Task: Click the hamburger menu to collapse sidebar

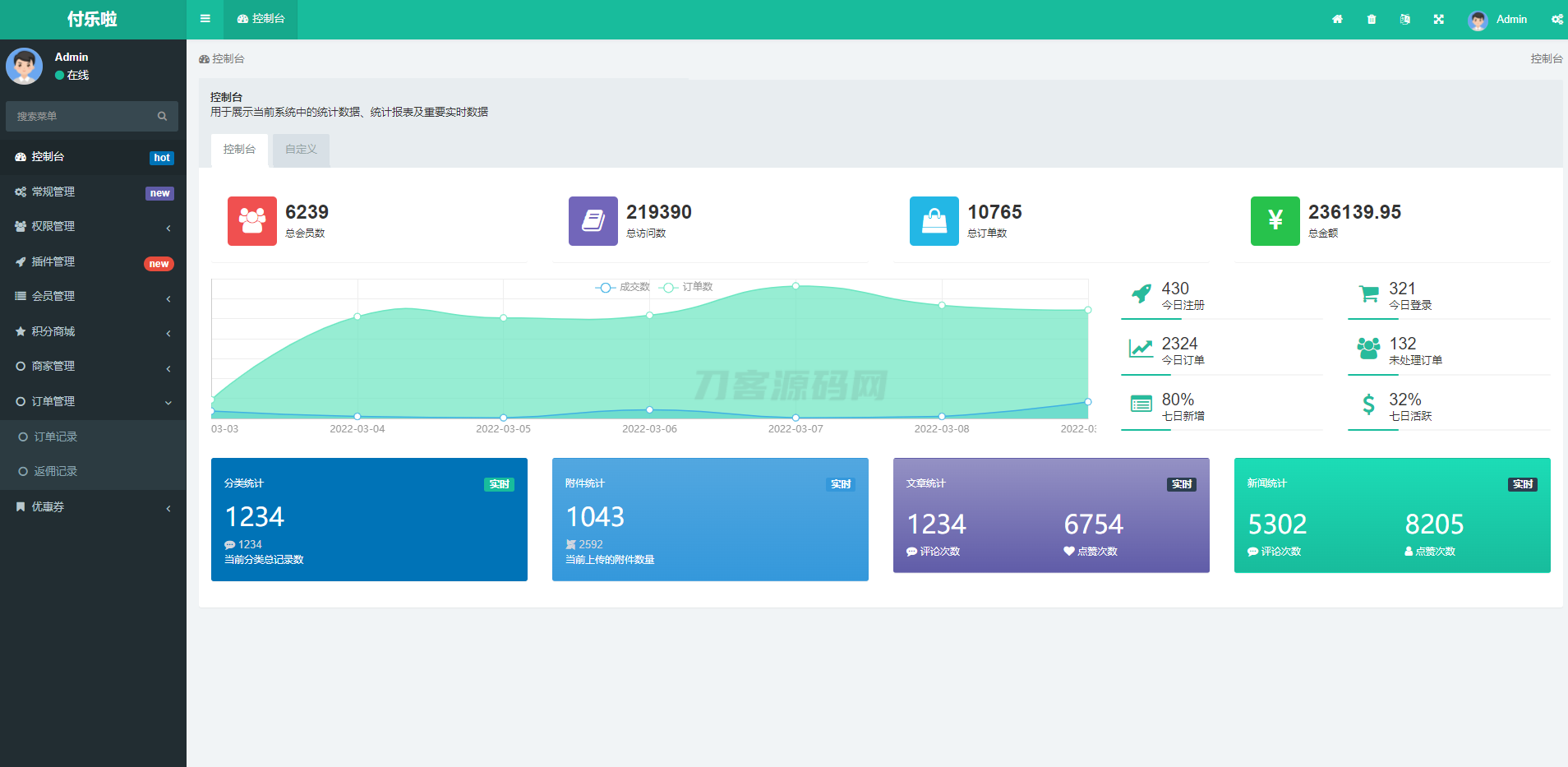Action: click(x=205, y=19)
